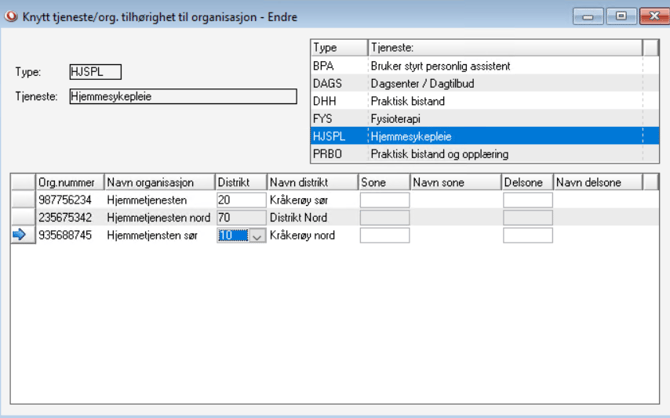
Task: Click the Org.nummer column header
Action: click(x=68, y=182)
